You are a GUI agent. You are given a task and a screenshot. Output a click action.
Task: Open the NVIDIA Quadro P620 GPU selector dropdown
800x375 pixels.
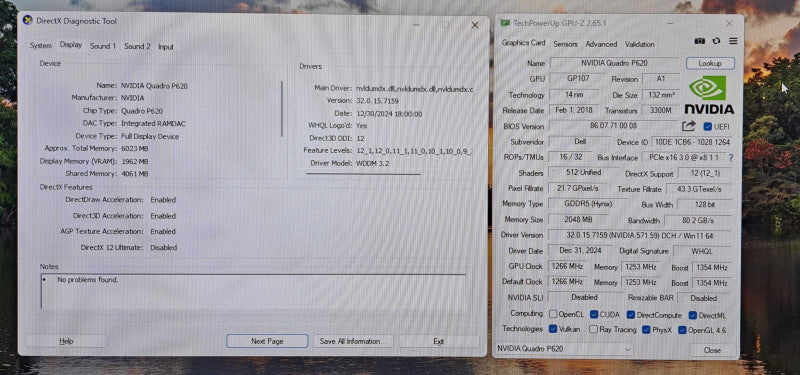click(x=565, y=349)
